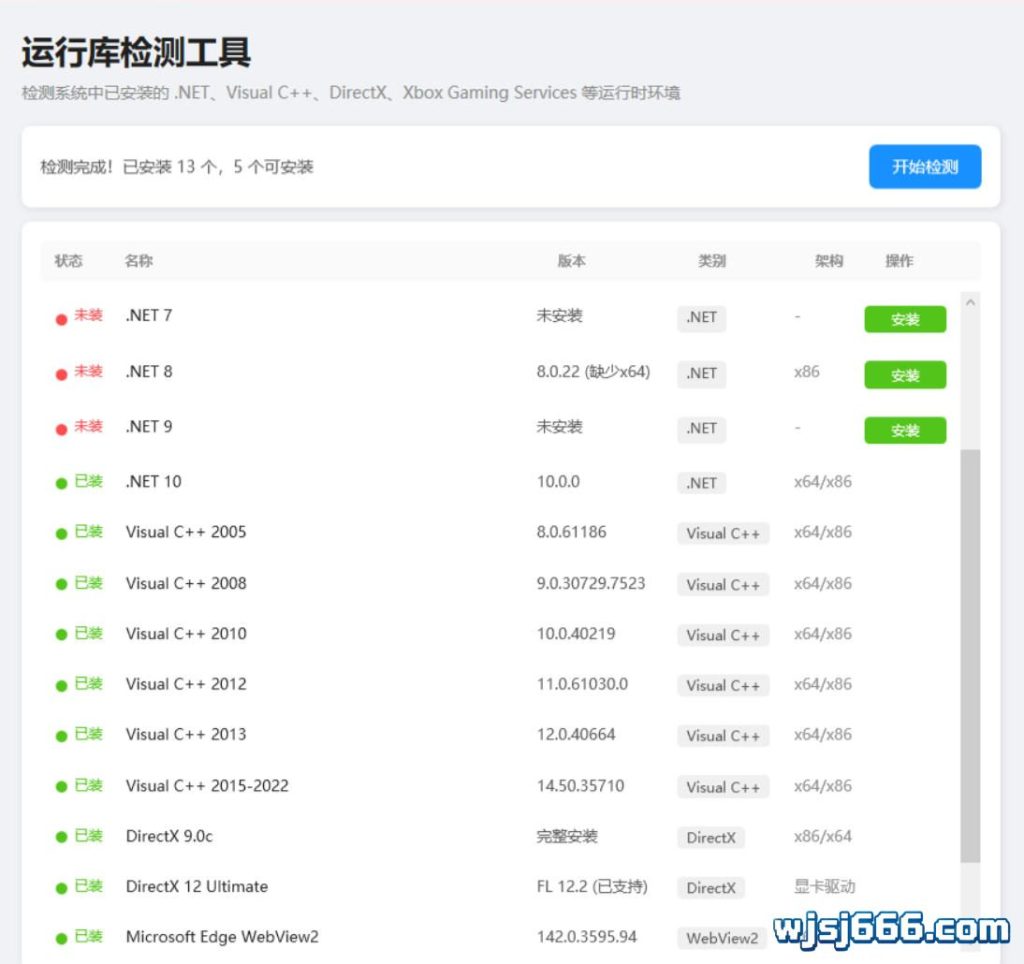Viewport: 1024px width, 964px height.
Task: Click version 8.0.22 (缺少x64)
Action: point(593,372)
